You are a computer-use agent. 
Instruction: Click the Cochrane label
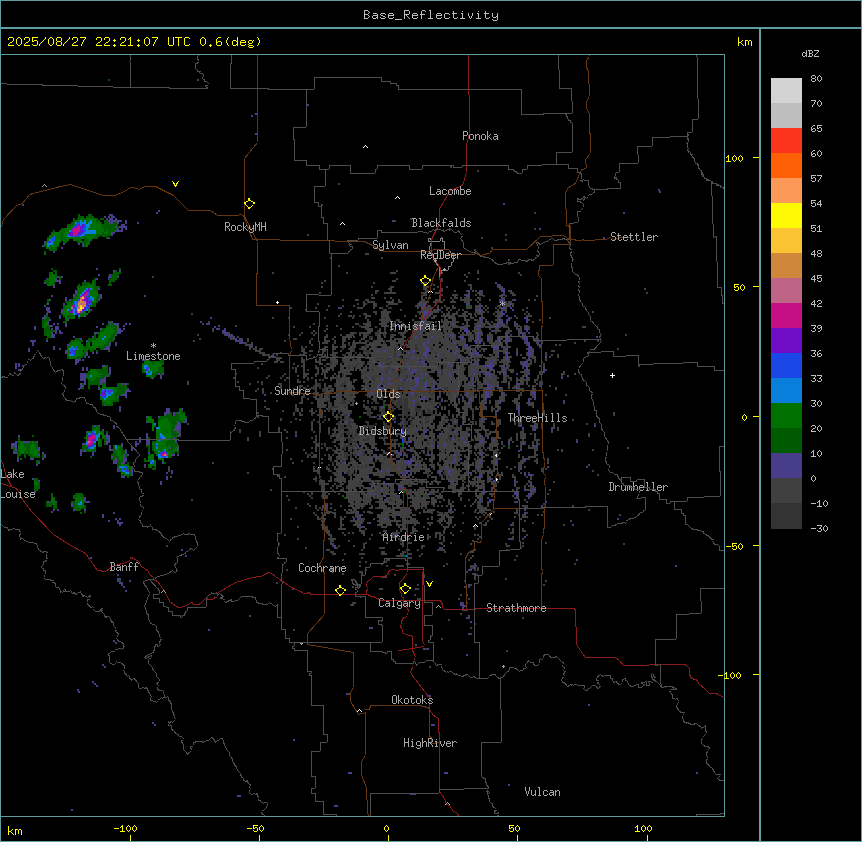[x=322, y=568]
